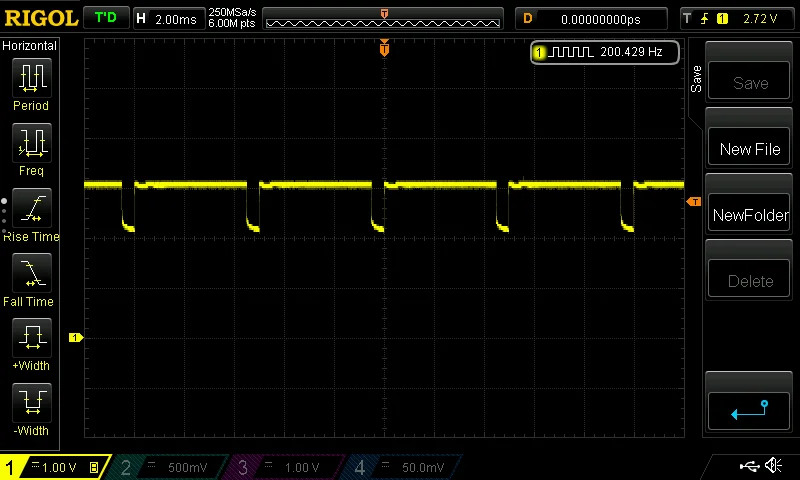Click the trigger source channel 1 badge
800x480 pixels.
point(722,19)
